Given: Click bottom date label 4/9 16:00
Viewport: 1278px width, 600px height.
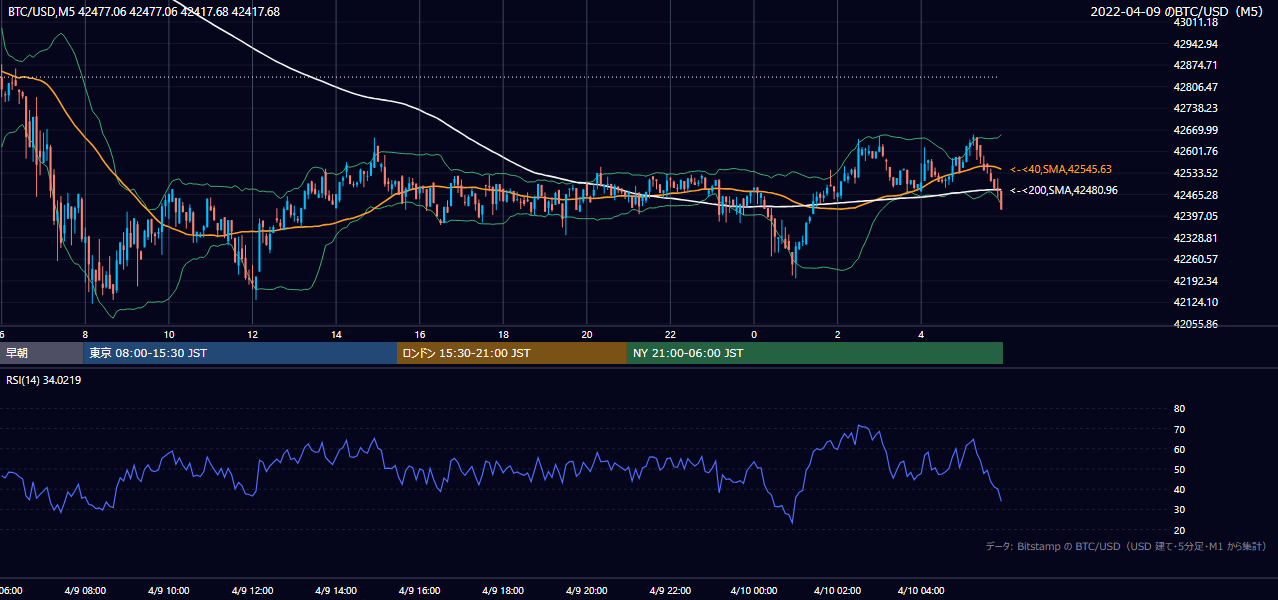Looking at the screenshot, I should tap(420, 591).
